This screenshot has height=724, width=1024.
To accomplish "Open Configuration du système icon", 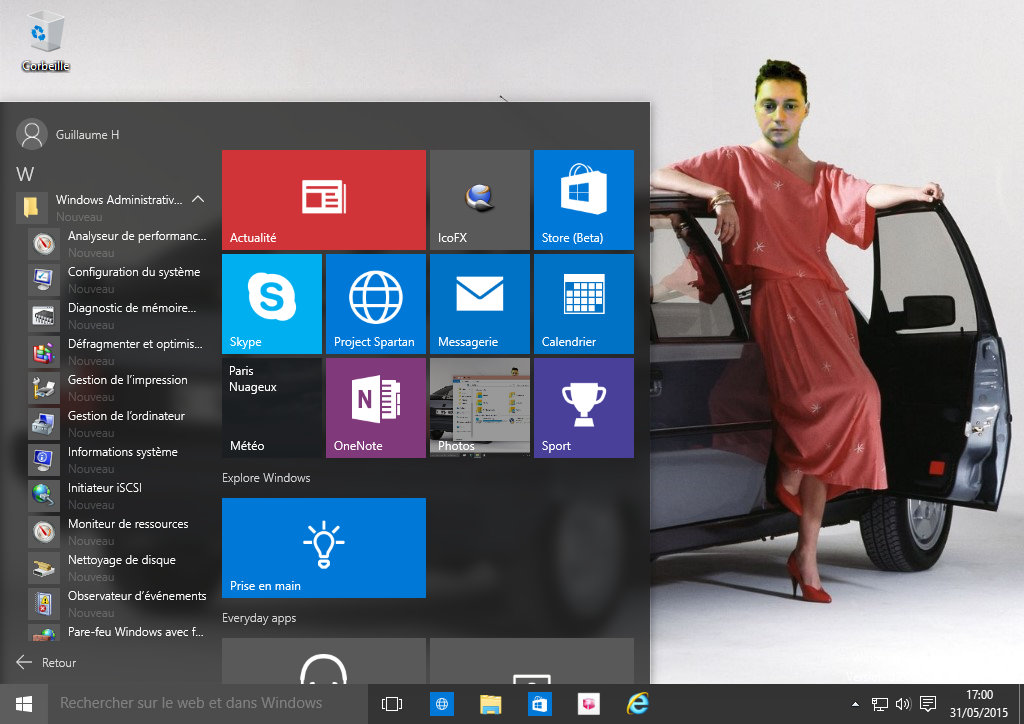I will [44, 279].
